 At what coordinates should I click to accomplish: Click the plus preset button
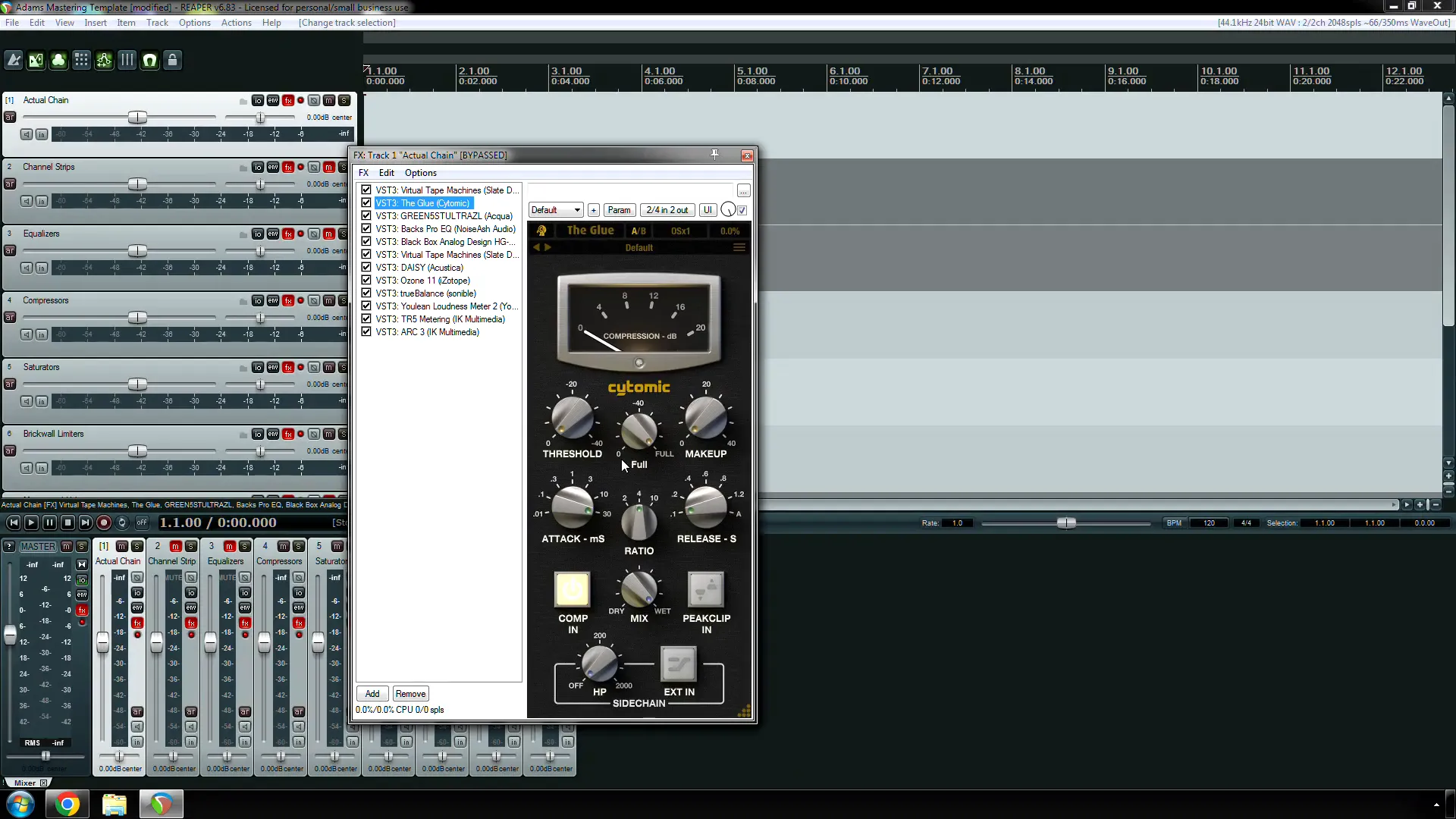[594, 210]
